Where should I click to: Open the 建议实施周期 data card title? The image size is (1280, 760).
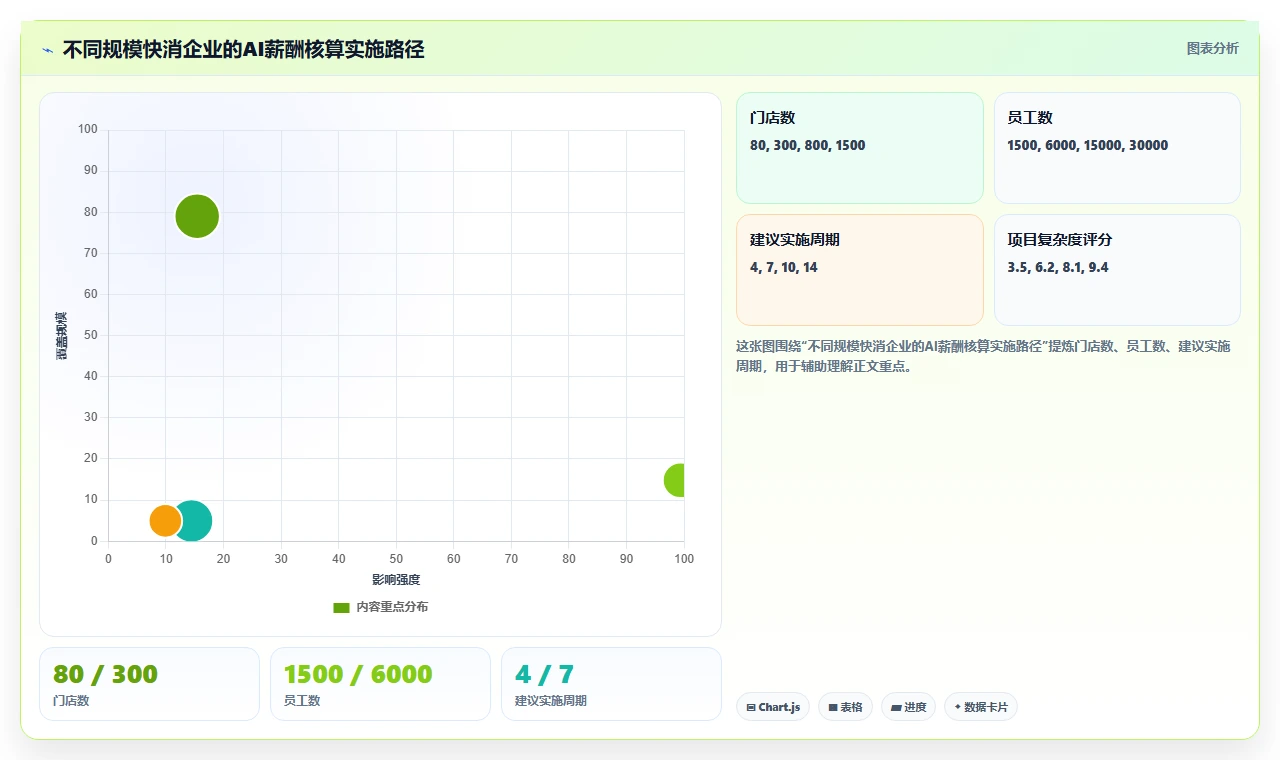click(x=795, y=240)
